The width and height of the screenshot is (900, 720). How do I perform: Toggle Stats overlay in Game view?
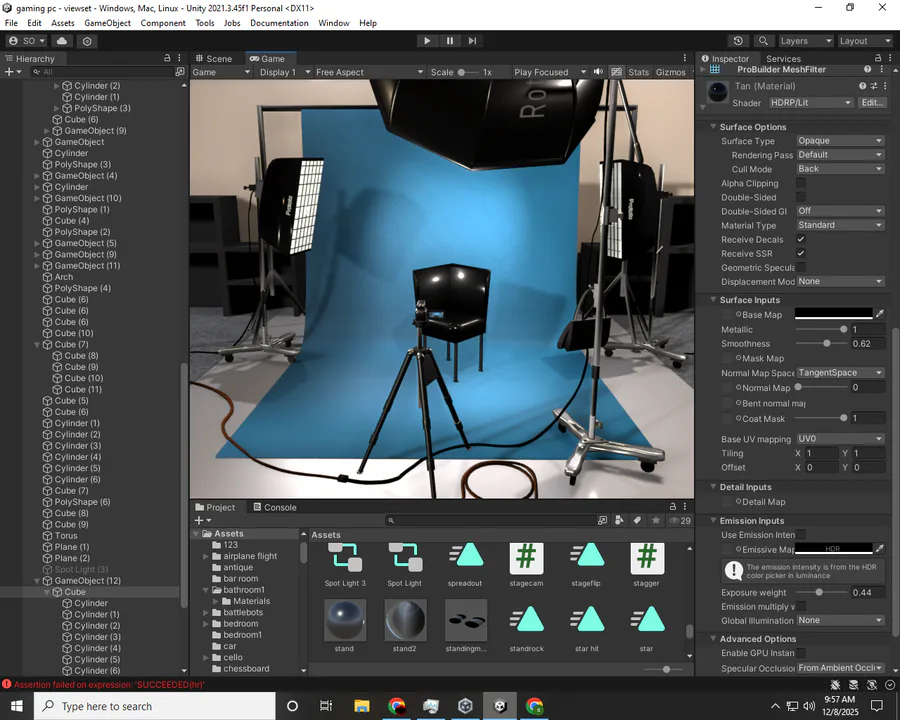638,72
